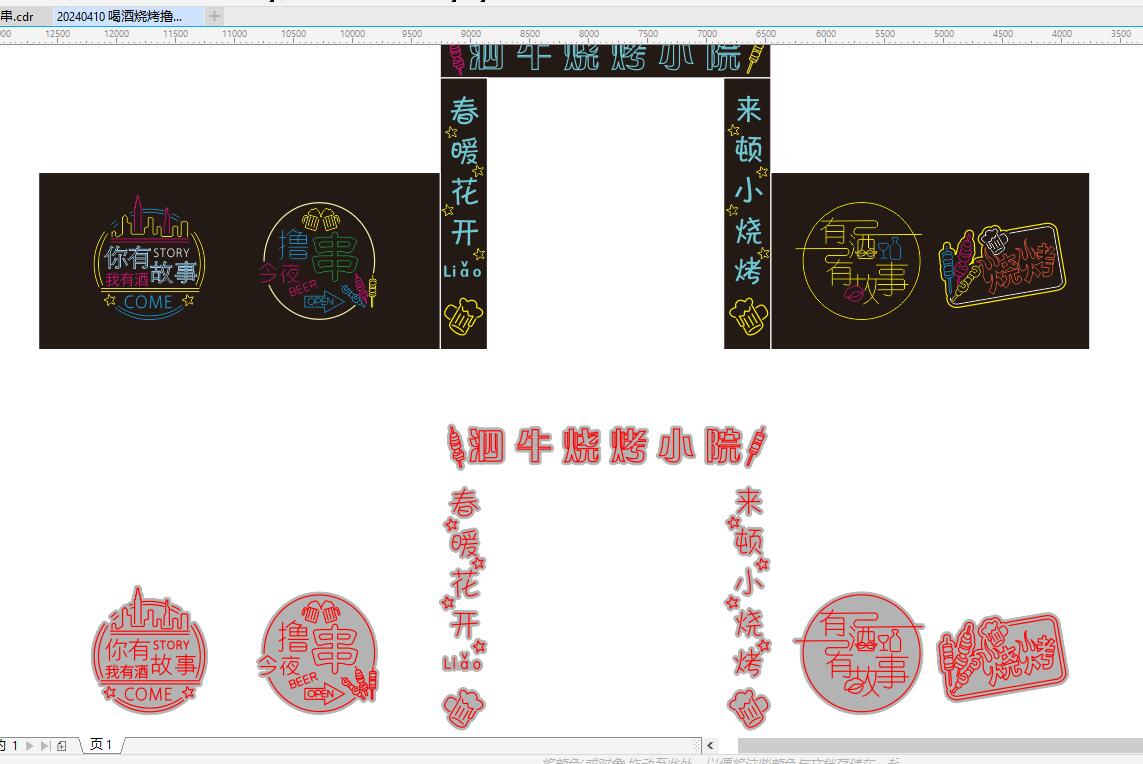The width and height of the screenshot is (1143, 764).
Task: Select the red outline 撸串 circle badge
Action: click(x=319, y=652)
